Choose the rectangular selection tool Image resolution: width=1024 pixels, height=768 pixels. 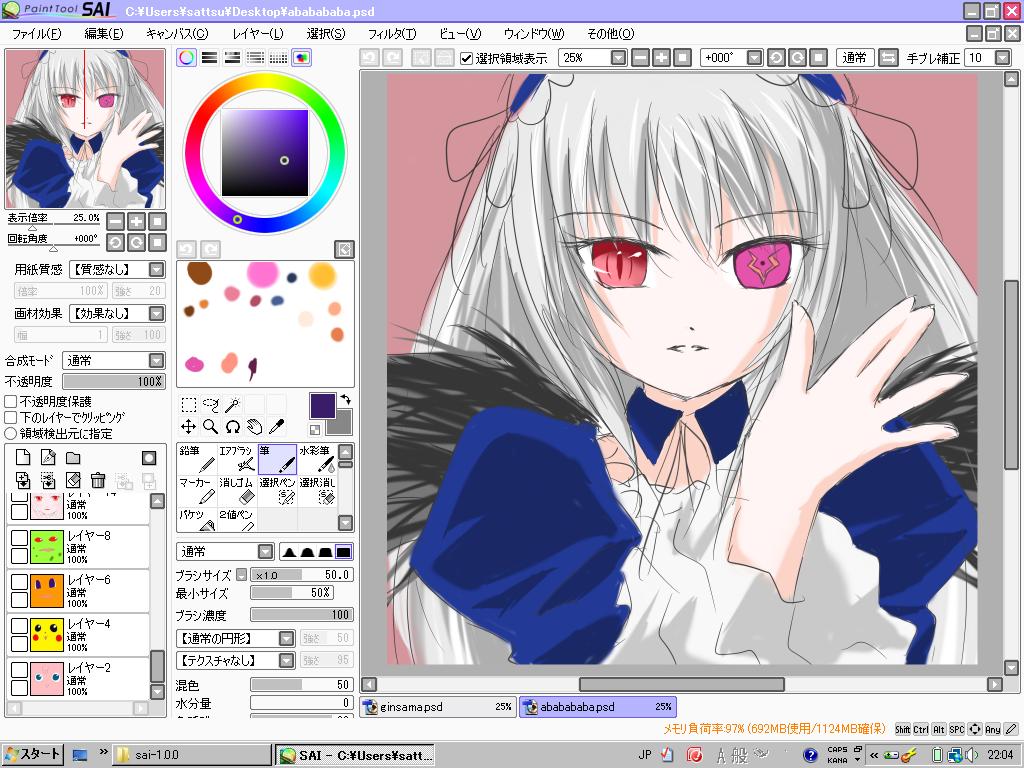(189, 405)
